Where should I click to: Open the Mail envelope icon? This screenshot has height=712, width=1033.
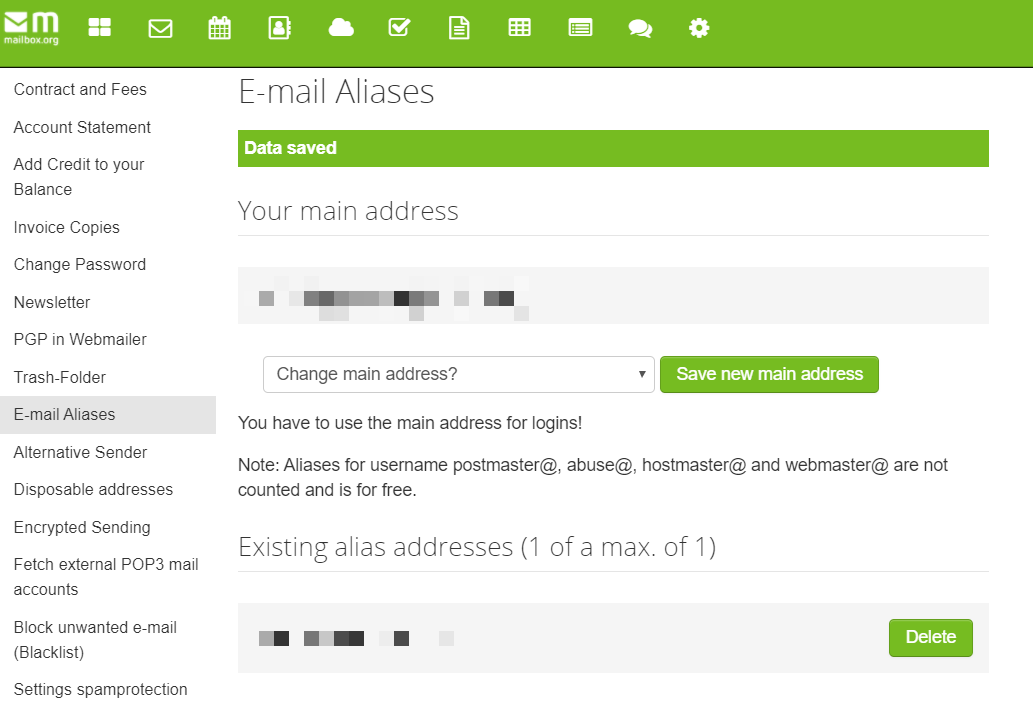160,28
